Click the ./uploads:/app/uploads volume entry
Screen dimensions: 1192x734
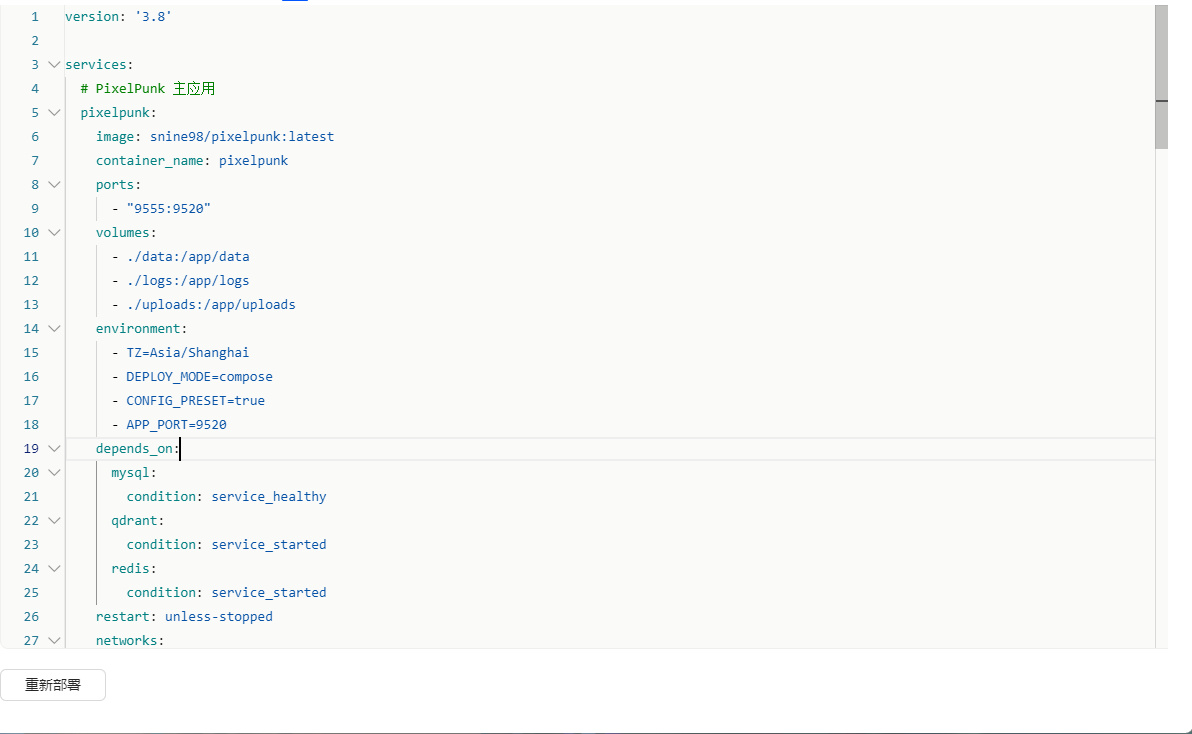(x=210, y=305)
